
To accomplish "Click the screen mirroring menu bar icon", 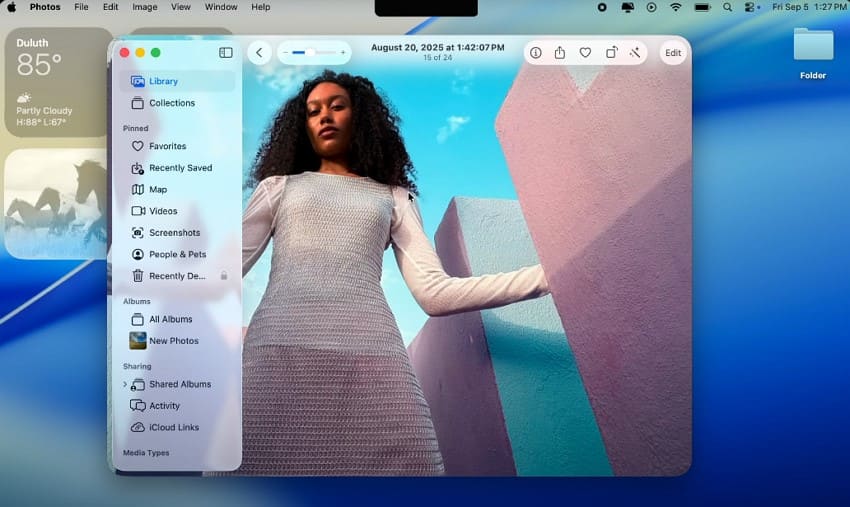I will click(627, 7).
